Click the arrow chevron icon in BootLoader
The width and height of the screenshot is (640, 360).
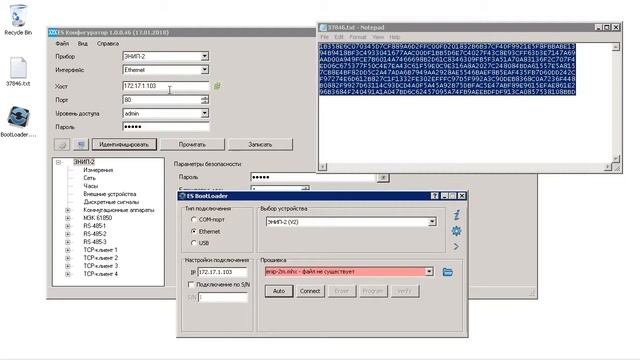(x=456, y=247)
